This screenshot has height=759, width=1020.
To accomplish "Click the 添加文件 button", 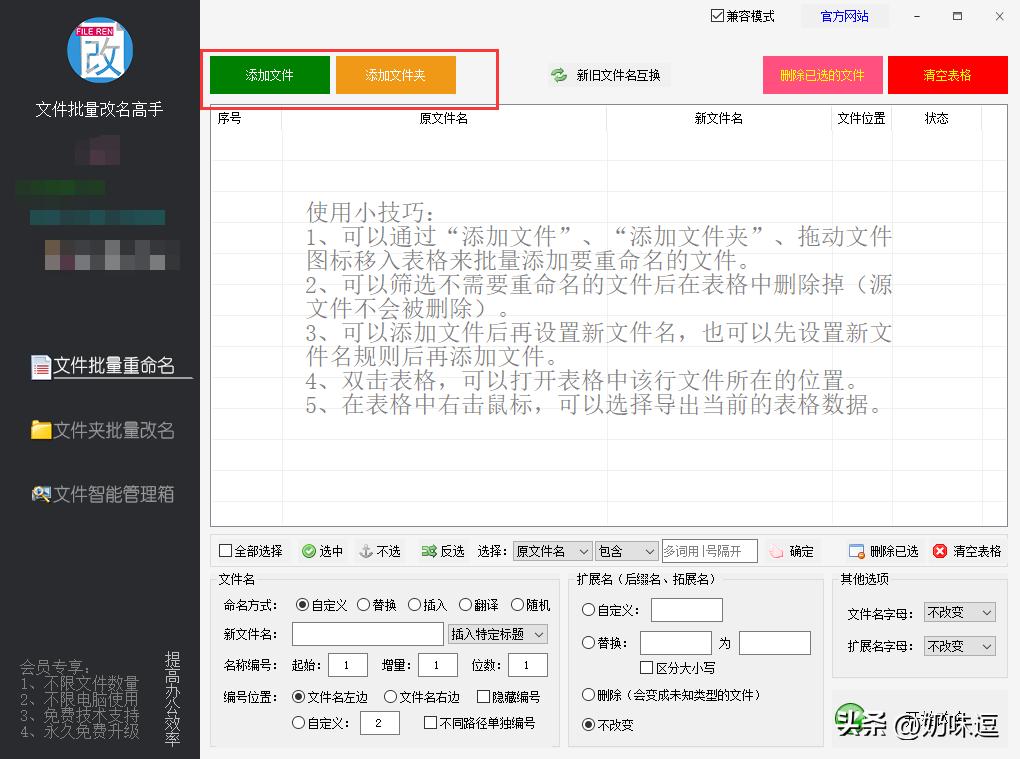I will coord(268,74).
